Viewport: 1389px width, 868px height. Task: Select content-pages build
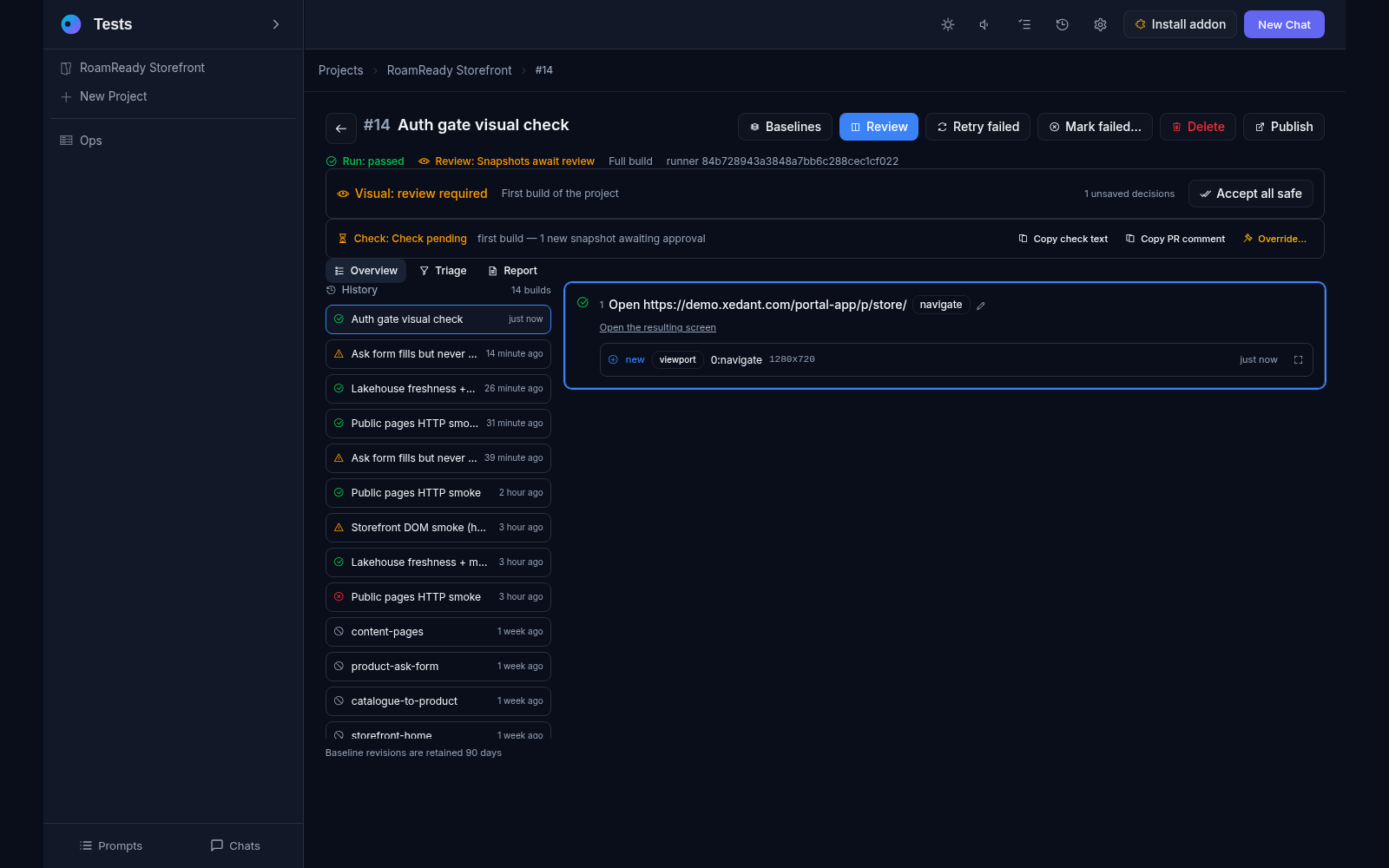coord(438,632)
